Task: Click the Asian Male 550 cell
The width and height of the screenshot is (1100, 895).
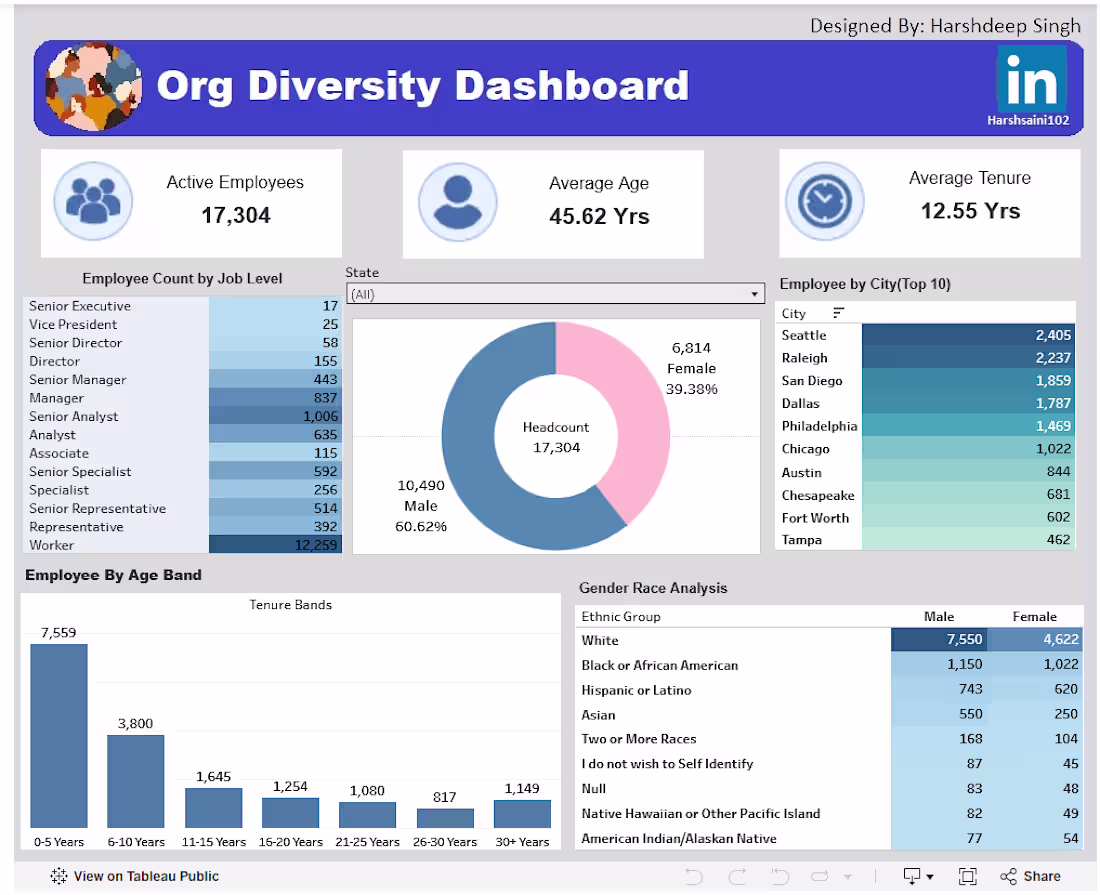Action: coord(939,714)
